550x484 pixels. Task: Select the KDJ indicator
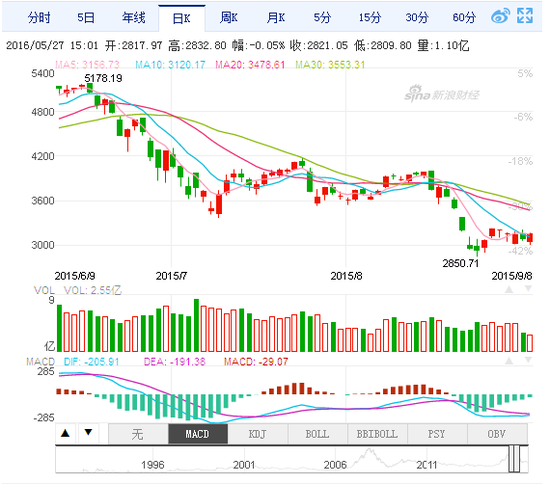(258, 434)
